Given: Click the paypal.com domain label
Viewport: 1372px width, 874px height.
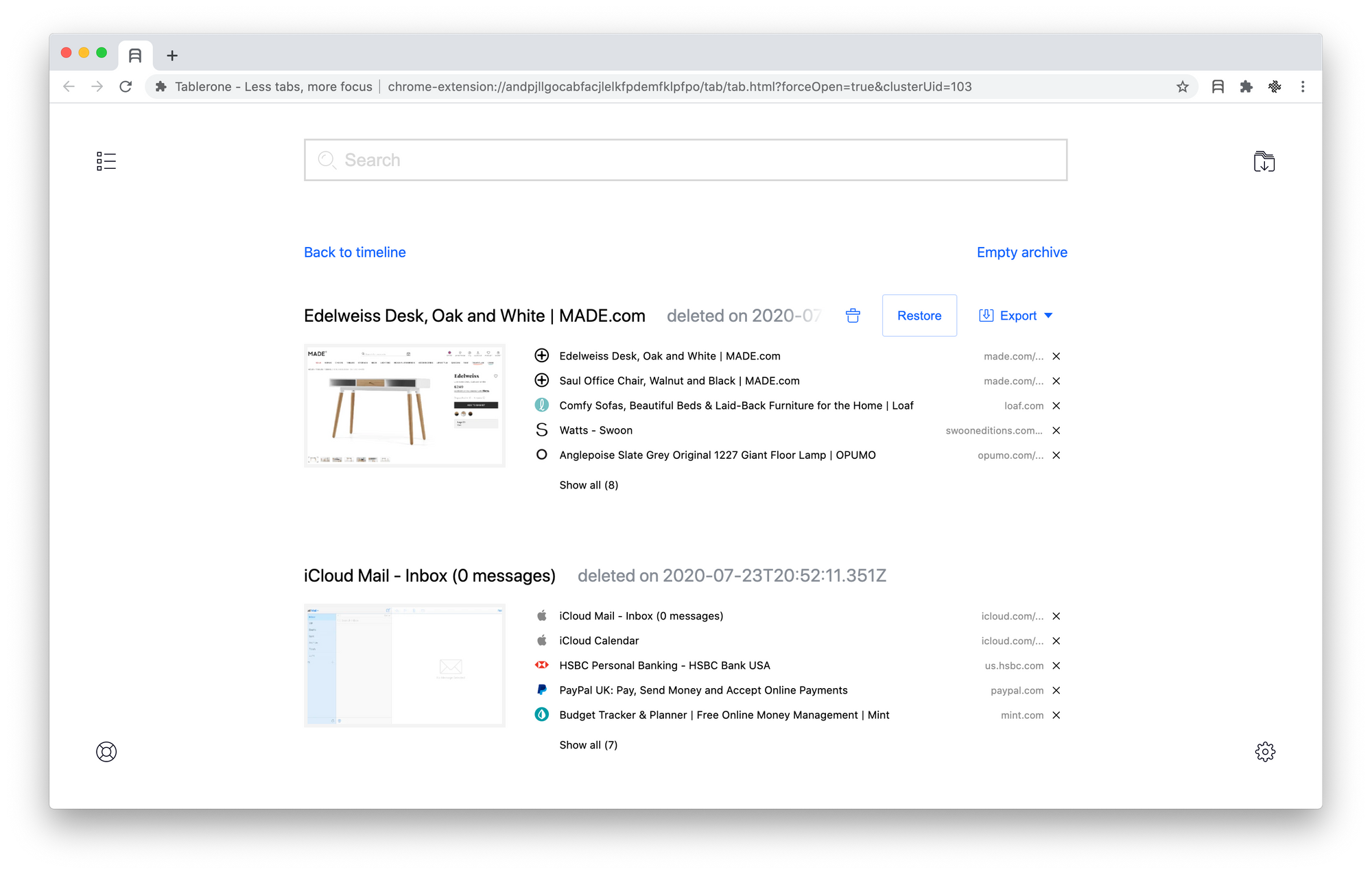Looking at the screenshot, I should pos(1017,690).
